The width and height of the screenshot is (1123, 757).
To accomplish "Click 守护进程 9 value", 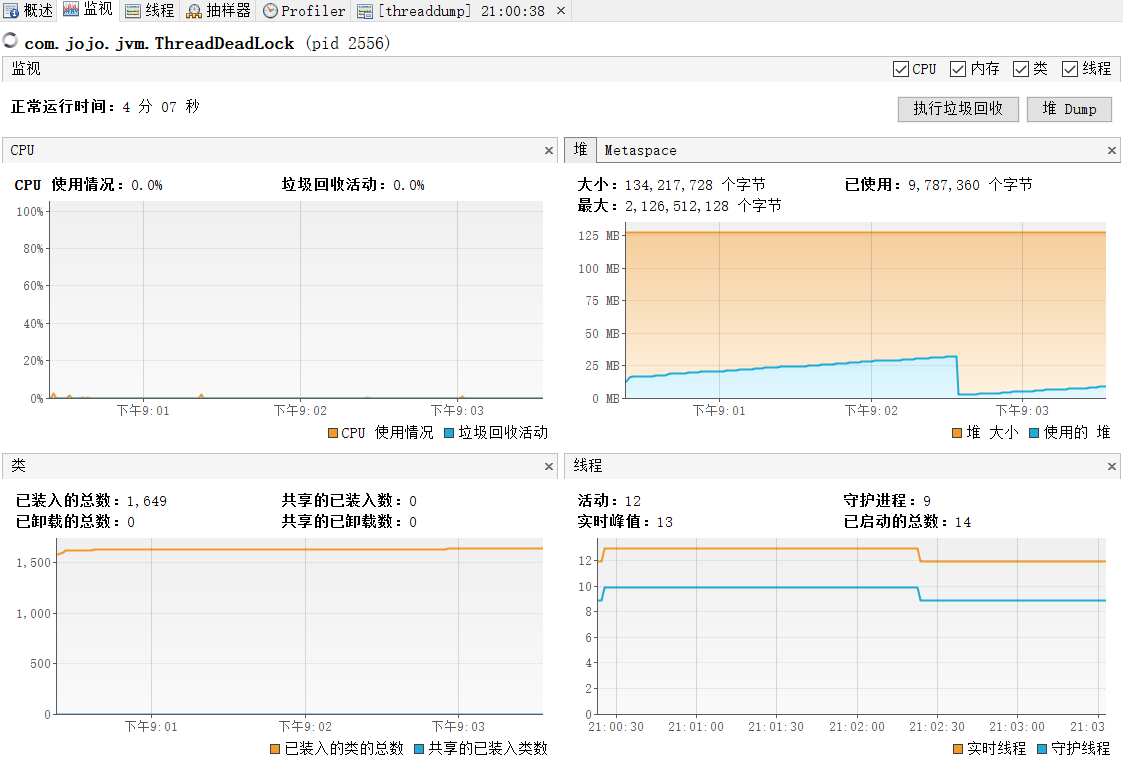I will coord(927,501).
